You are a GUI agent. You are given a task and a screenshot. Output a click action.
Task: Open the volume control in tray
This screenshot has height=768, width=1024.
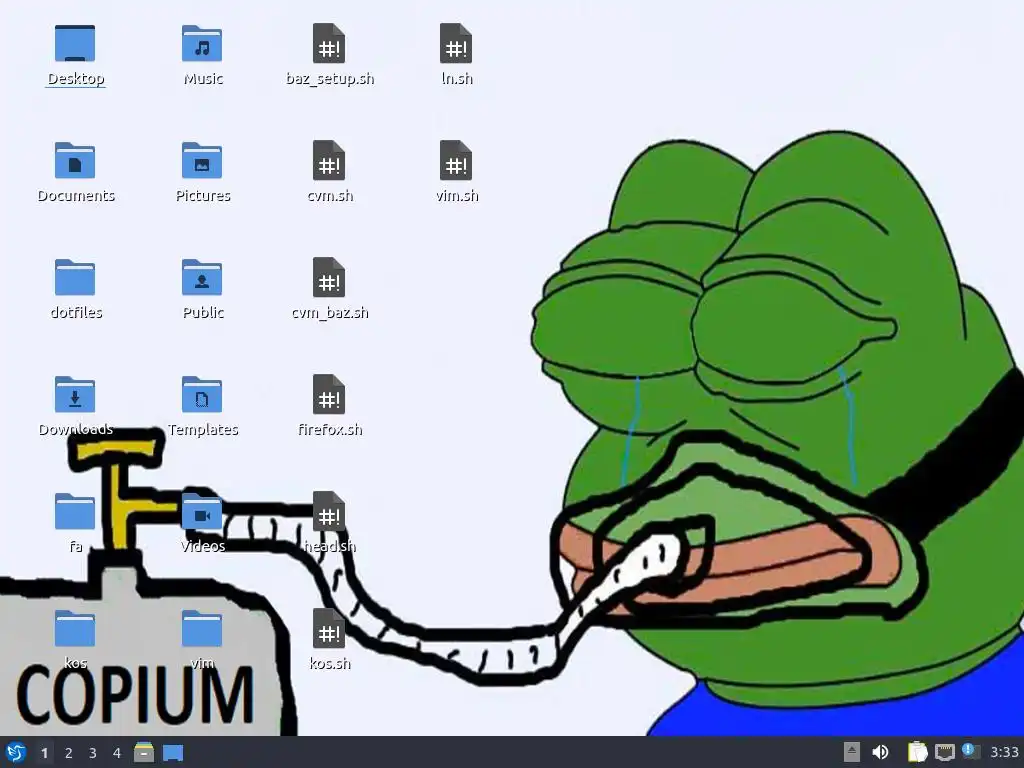[x=880, y=752]
